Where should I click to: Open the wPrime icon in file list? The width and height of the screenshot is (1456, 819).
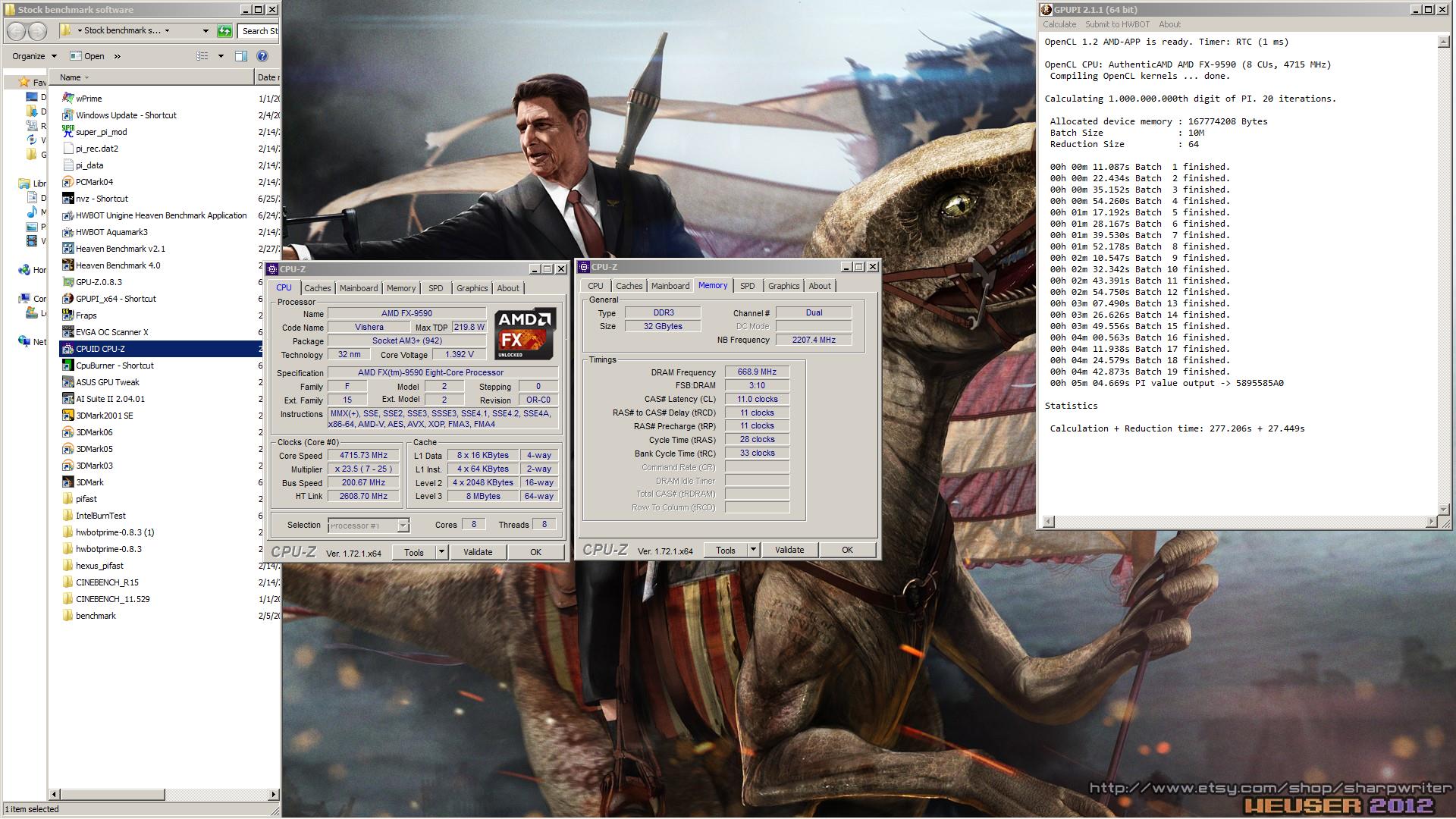[68, 99]
